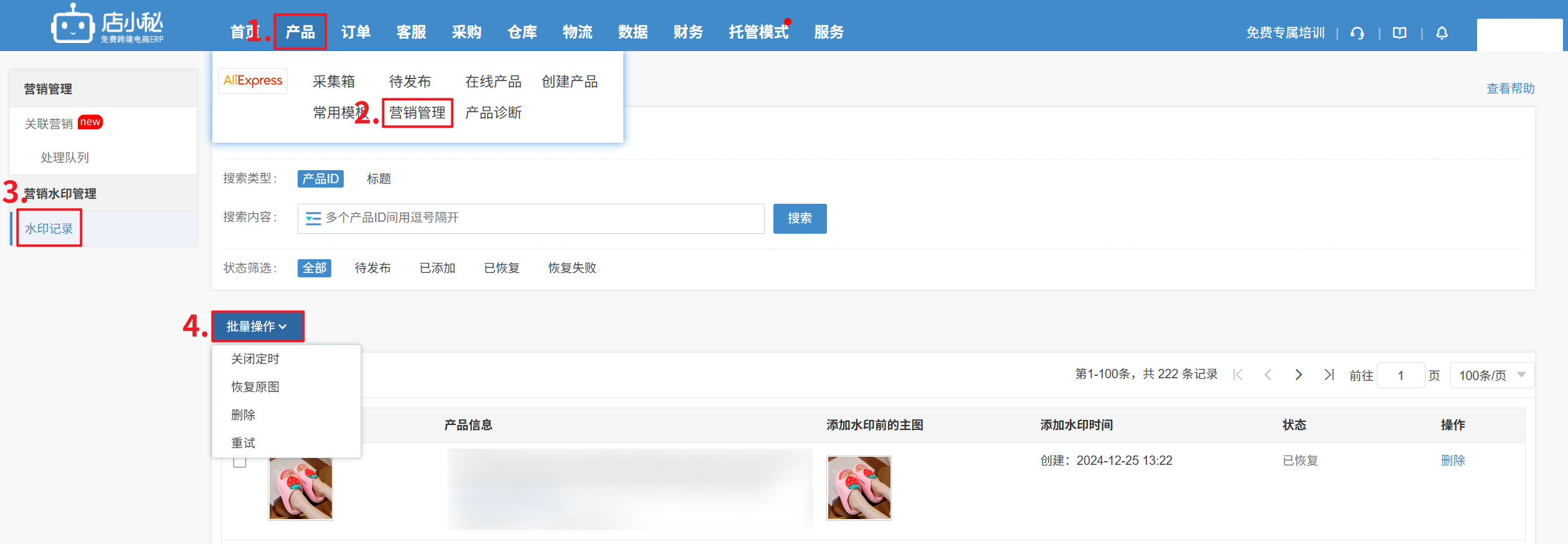Open the 100条/页 page size dropdown
Viewport: 1568px width, 544px height.
click(x=1491, y=375)
